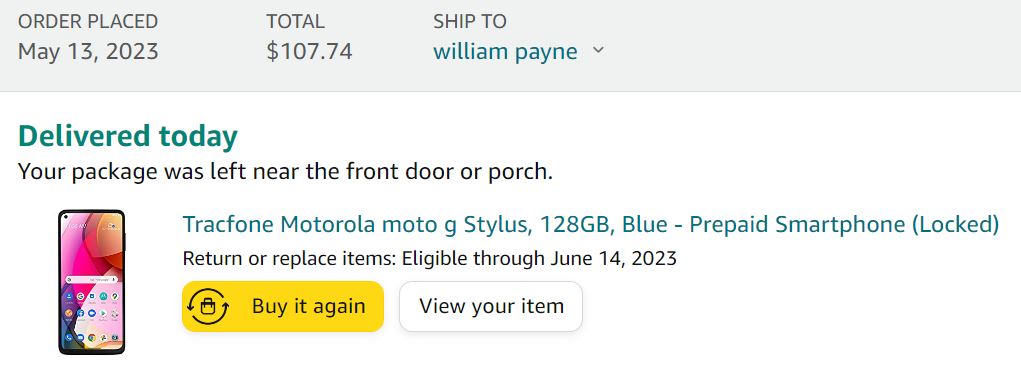Expand the chevron next to william payne
Viewport: 1021px width, 372px height.
coord(598,51)
